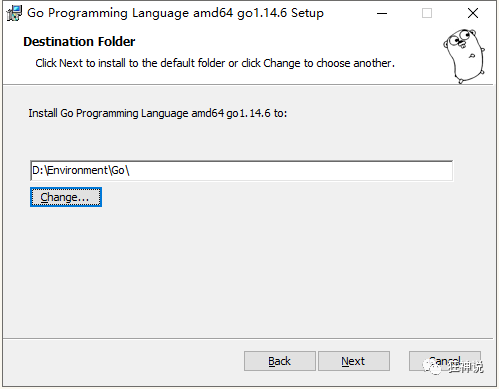Click the title bar text of Go Setup
499x389 pixels.
(175, 13)
